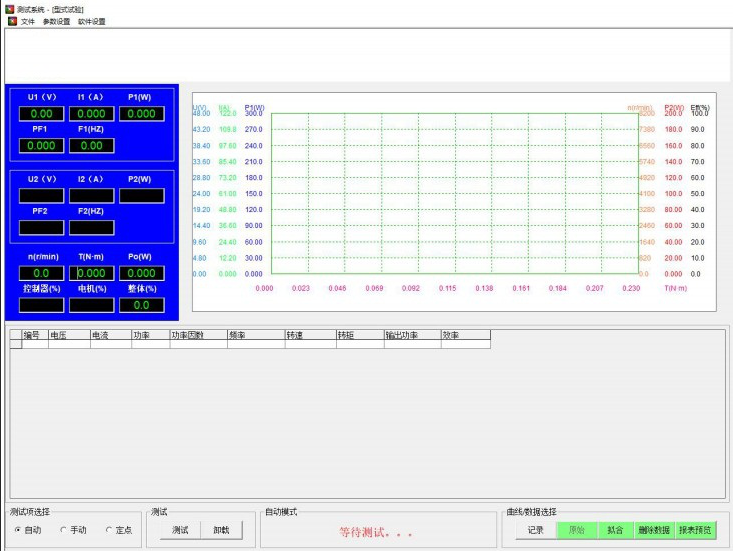Select the 手动 test mode option
This screenshot has height=551, width=733.
[64, 530]
